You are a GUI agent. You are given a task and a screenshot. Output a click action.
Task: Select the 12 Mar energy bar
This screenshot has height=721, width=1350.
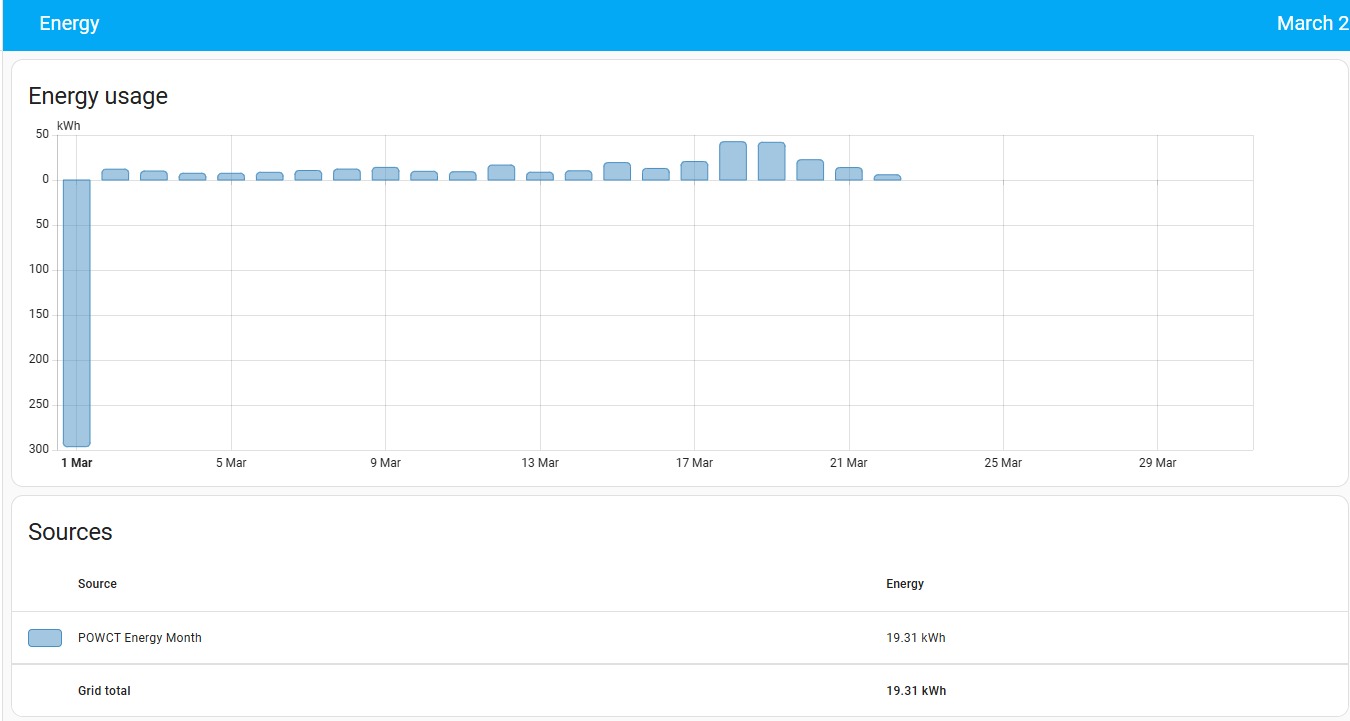tap(501, 172)
